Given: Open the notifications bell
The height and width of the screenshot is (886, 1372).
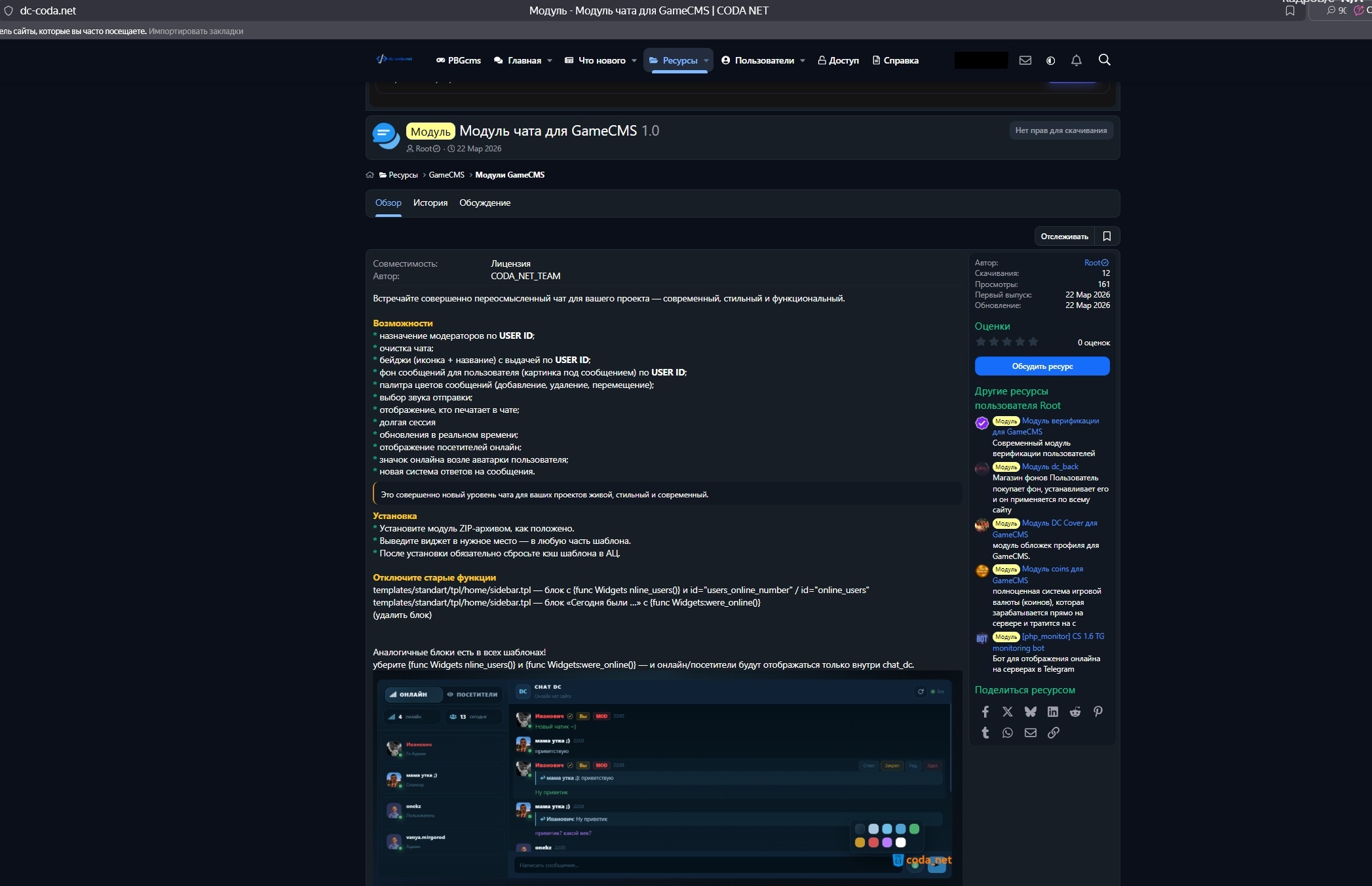Looking at the screenshot, I should [1076, 60].
